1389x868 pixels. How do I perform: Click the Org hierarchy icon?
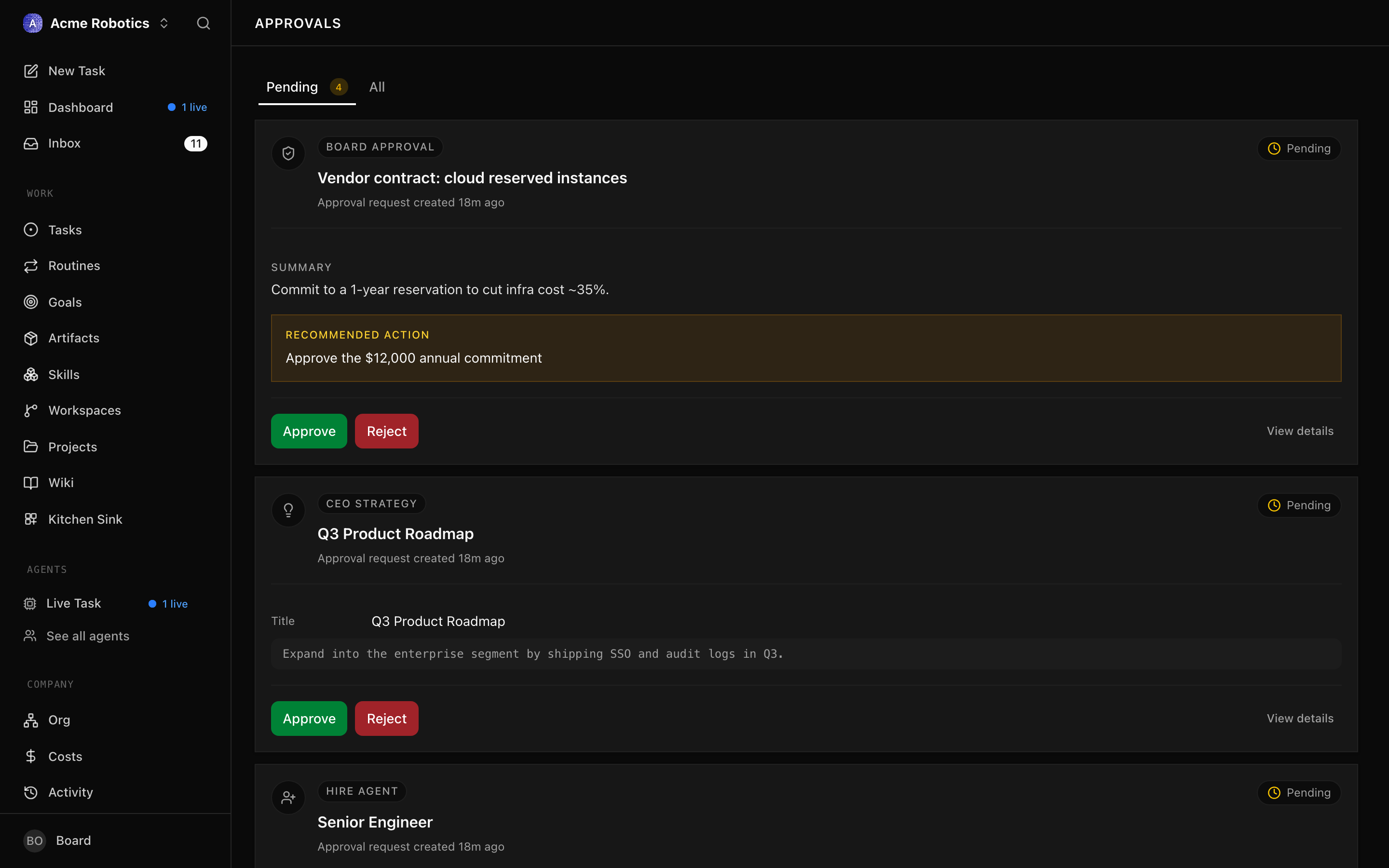coord(31,720)
